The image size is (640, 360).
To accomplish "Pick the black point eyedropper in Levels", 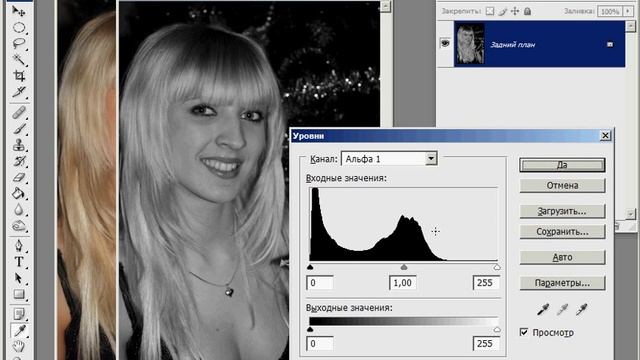I will [543, 310].
